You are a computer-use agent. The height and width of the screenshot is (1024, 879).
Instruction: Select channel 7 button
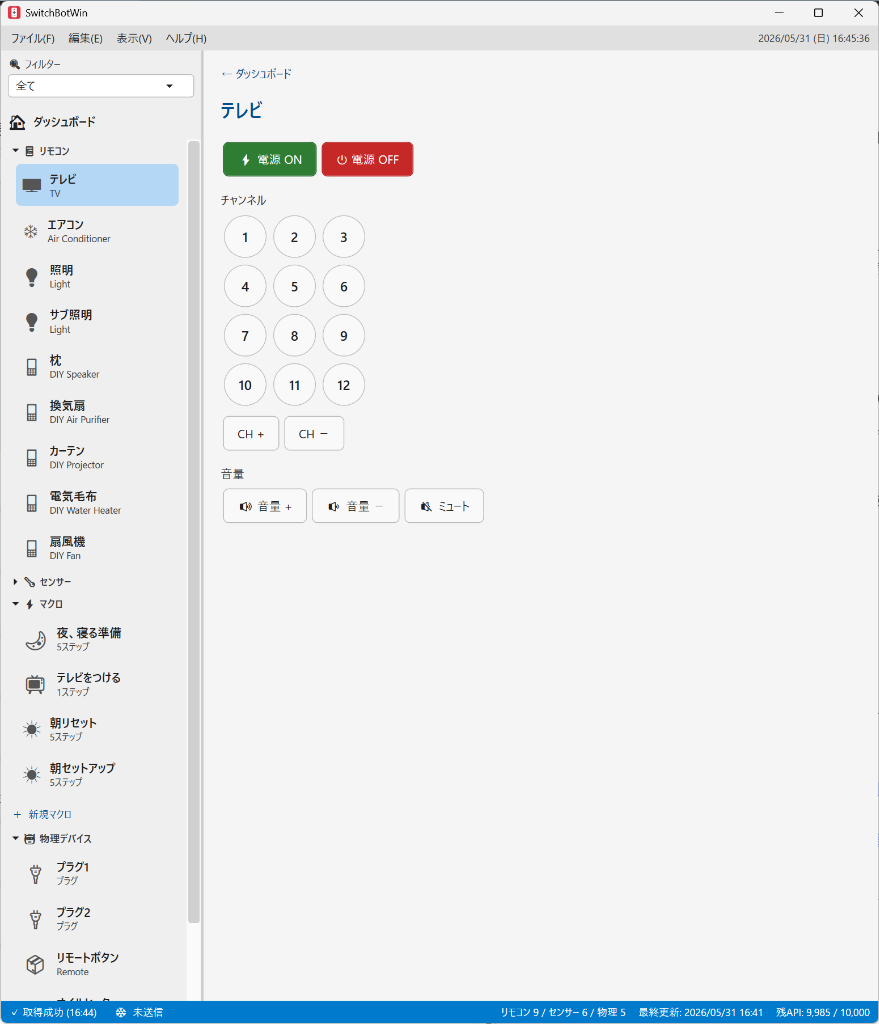(245, 336)
